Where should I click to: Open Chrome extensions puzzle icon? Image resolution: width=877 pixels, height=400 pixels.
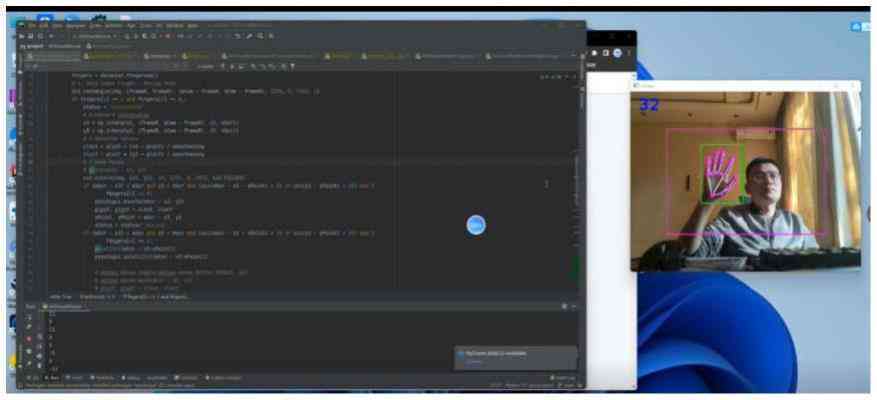pos(596,53)
